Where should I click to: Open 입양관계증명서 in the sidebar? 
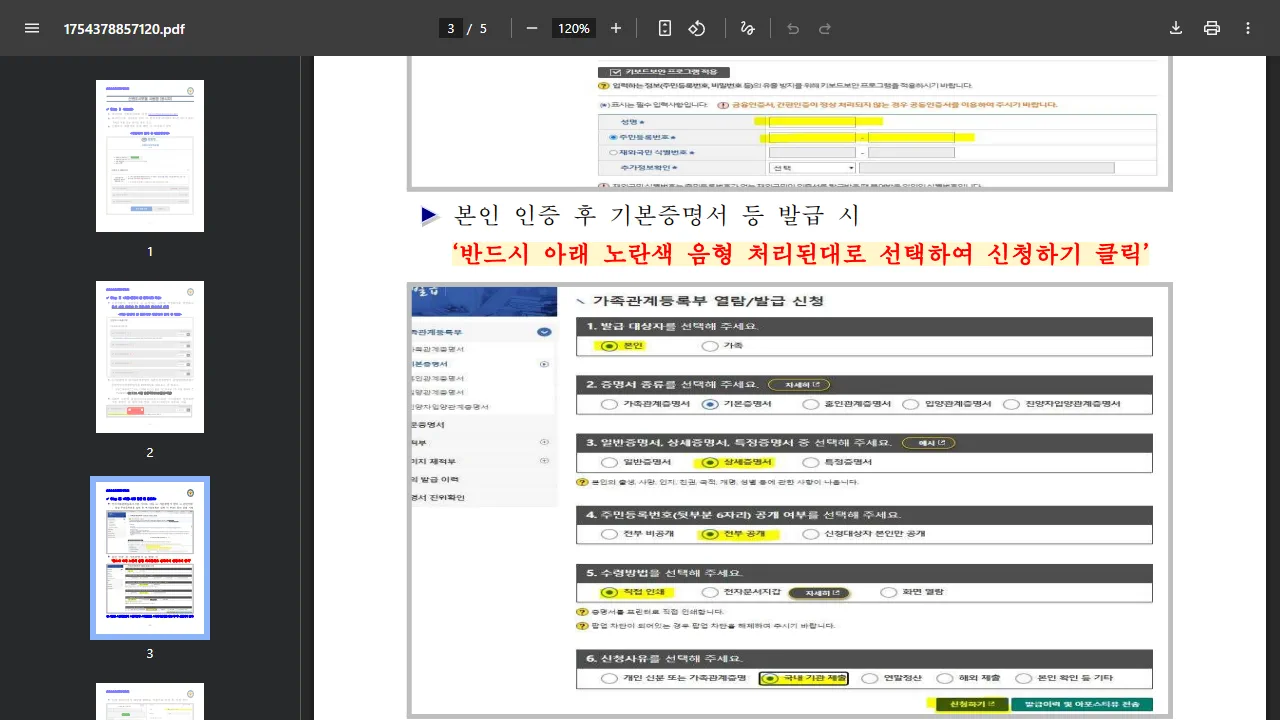click(x=438, y=393)
